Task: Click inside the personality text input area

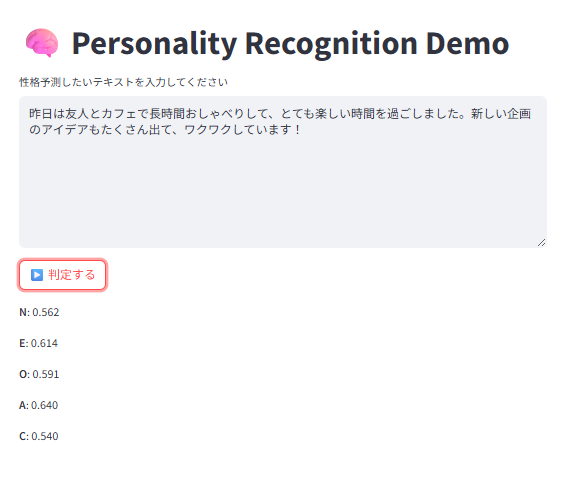Action: [x=283, y=172]
